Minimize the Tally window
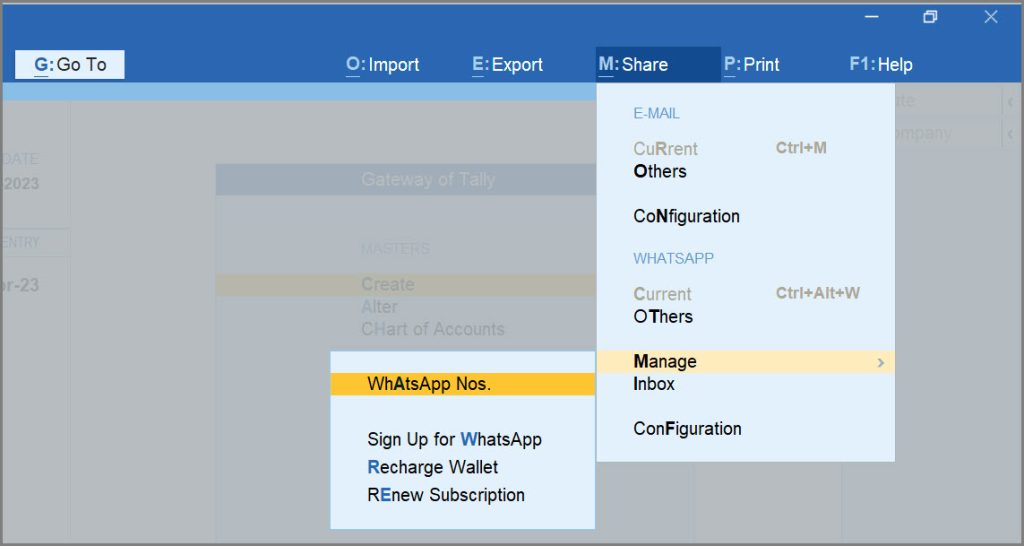The image size is (1024, 546). point(871,18)
